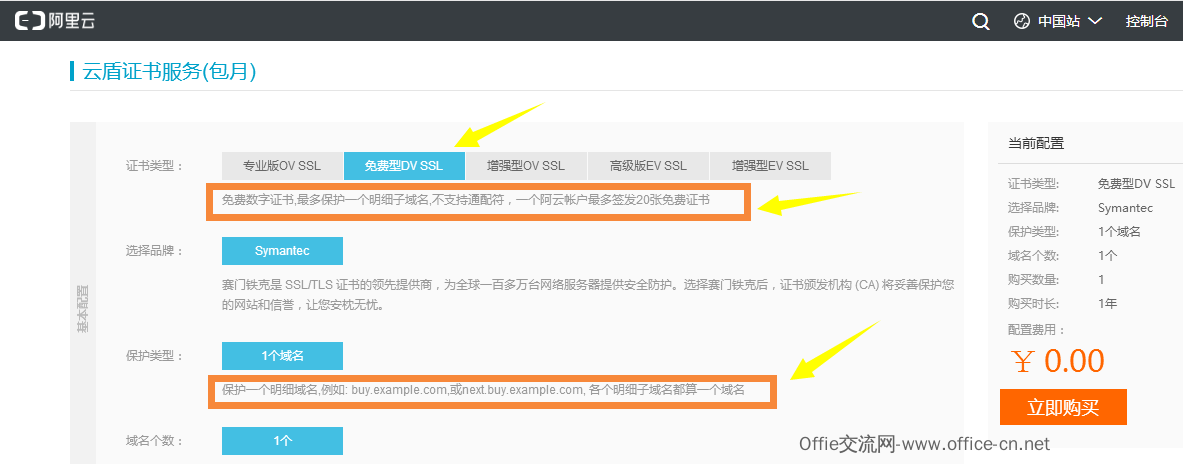Click the 选择品牌 label
1183x464 pixels.
pyautogui.click(x=155, y=250)
